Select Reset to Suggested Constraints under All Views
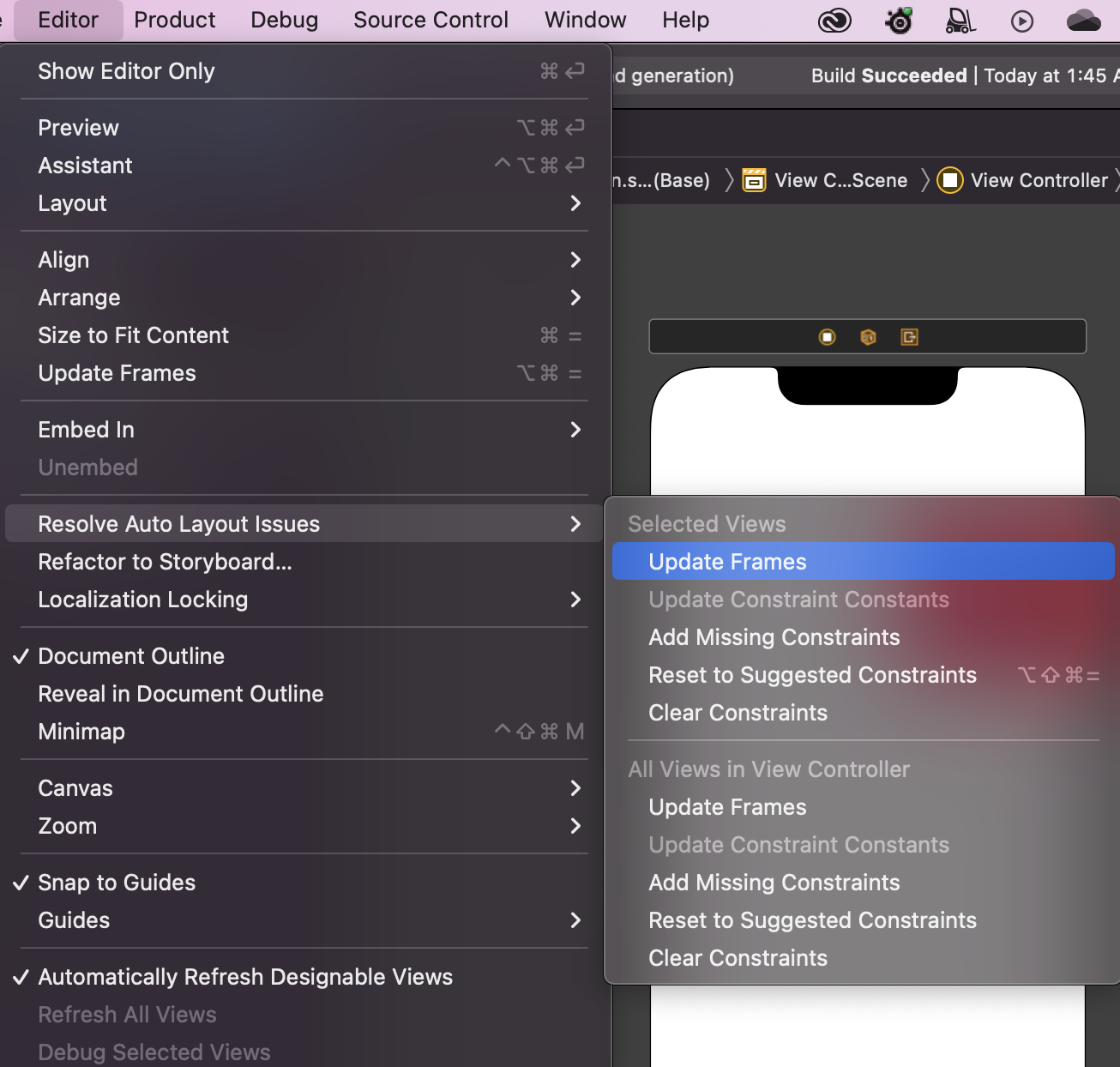The width and height of the screenshot is (1120, 1067). (863, 920)
